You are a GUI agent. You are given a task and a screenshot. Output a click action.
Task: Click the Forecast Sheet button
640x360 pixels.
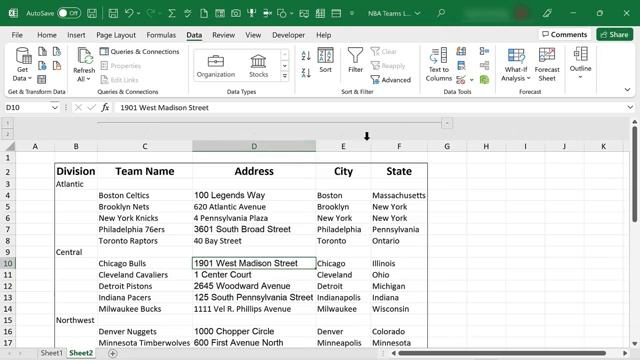(x=547, y=64)
